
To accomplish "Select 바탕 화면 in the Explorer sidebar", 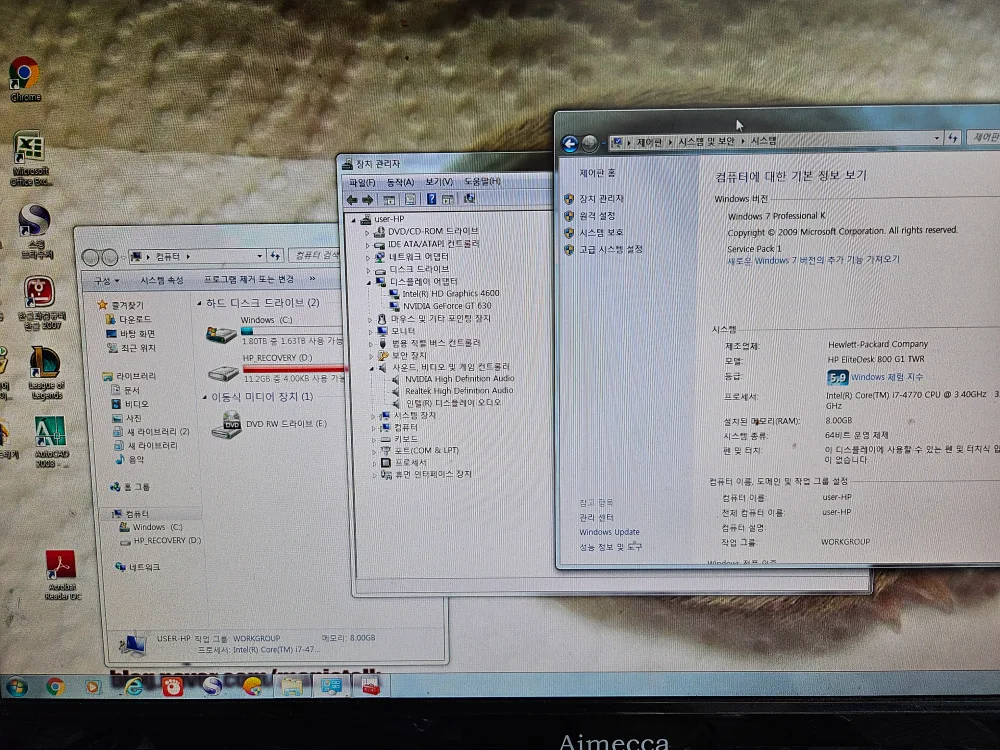I will [138, 334].
